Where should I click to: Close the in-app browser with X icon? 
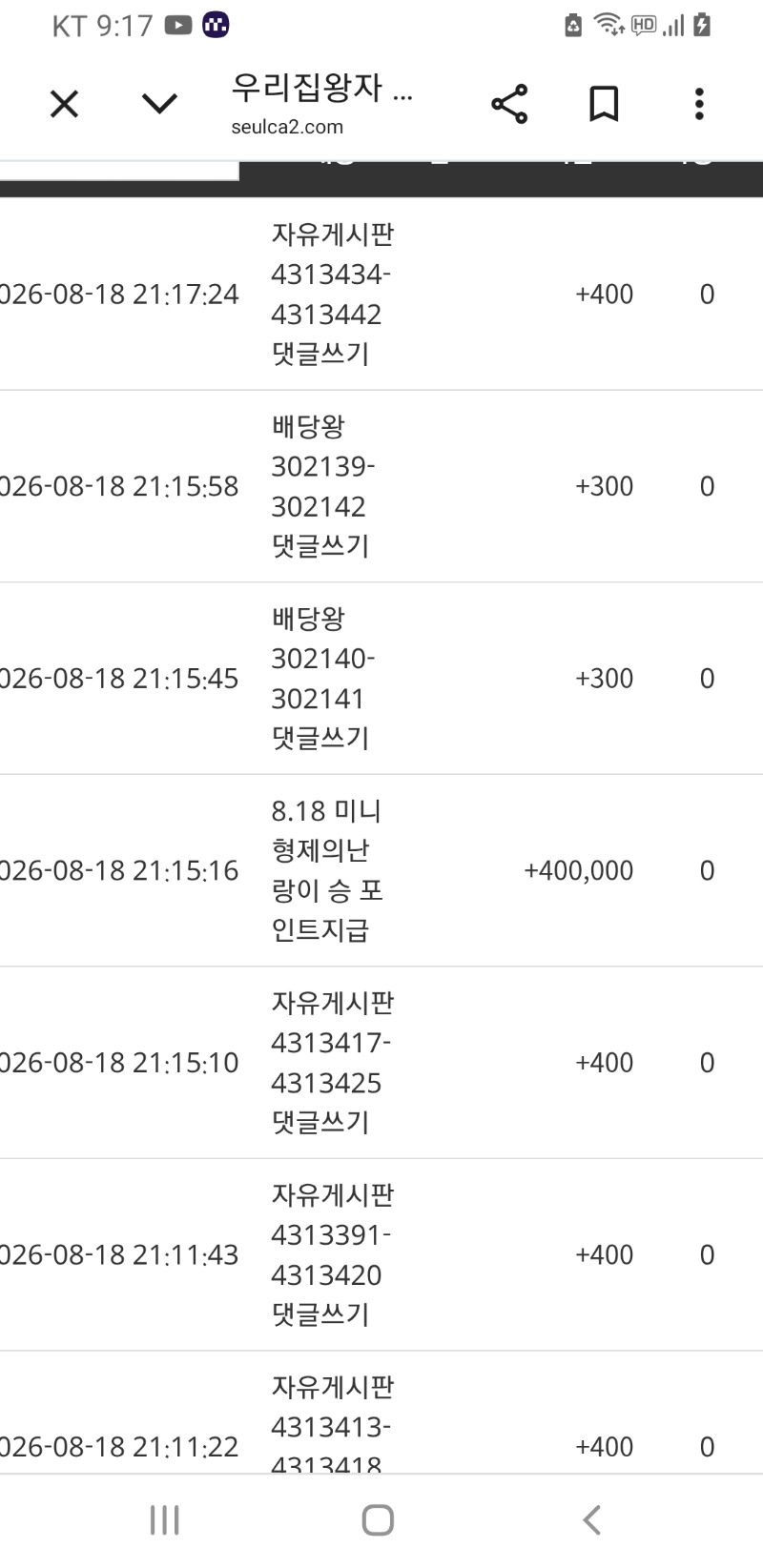click(x=64, y=103)
